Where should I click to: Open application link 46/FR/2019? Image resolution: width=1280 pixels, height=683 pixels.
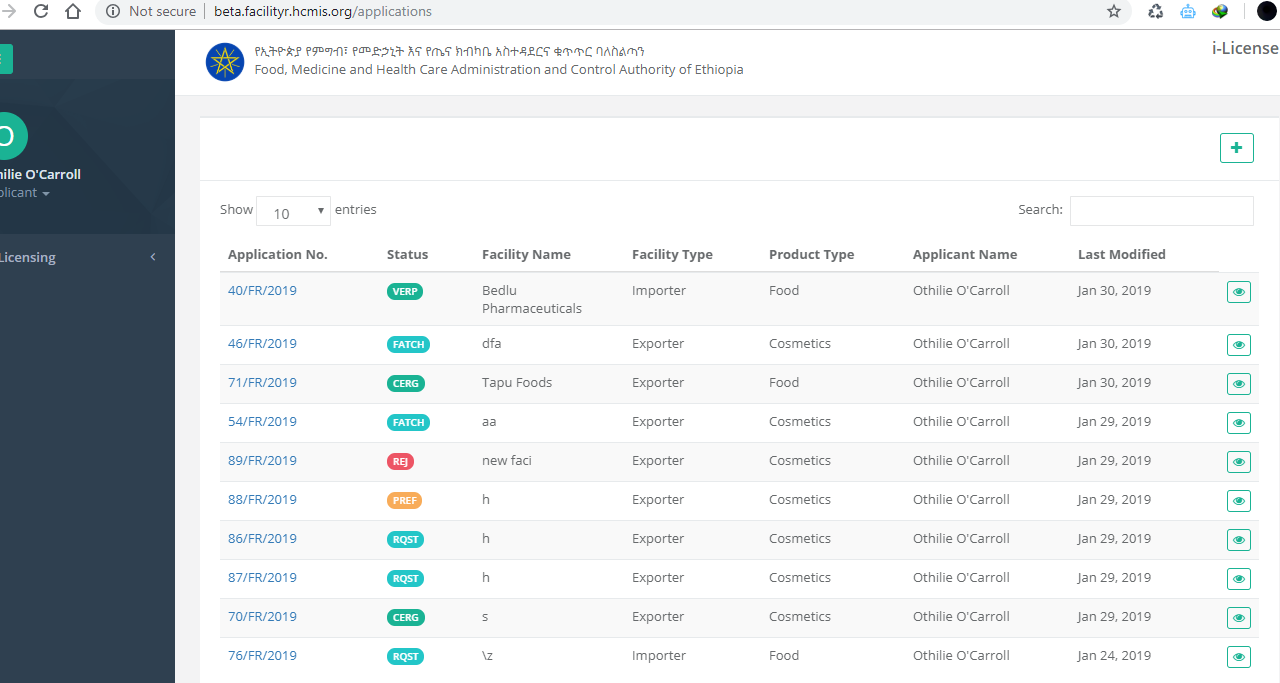point(262,344)
